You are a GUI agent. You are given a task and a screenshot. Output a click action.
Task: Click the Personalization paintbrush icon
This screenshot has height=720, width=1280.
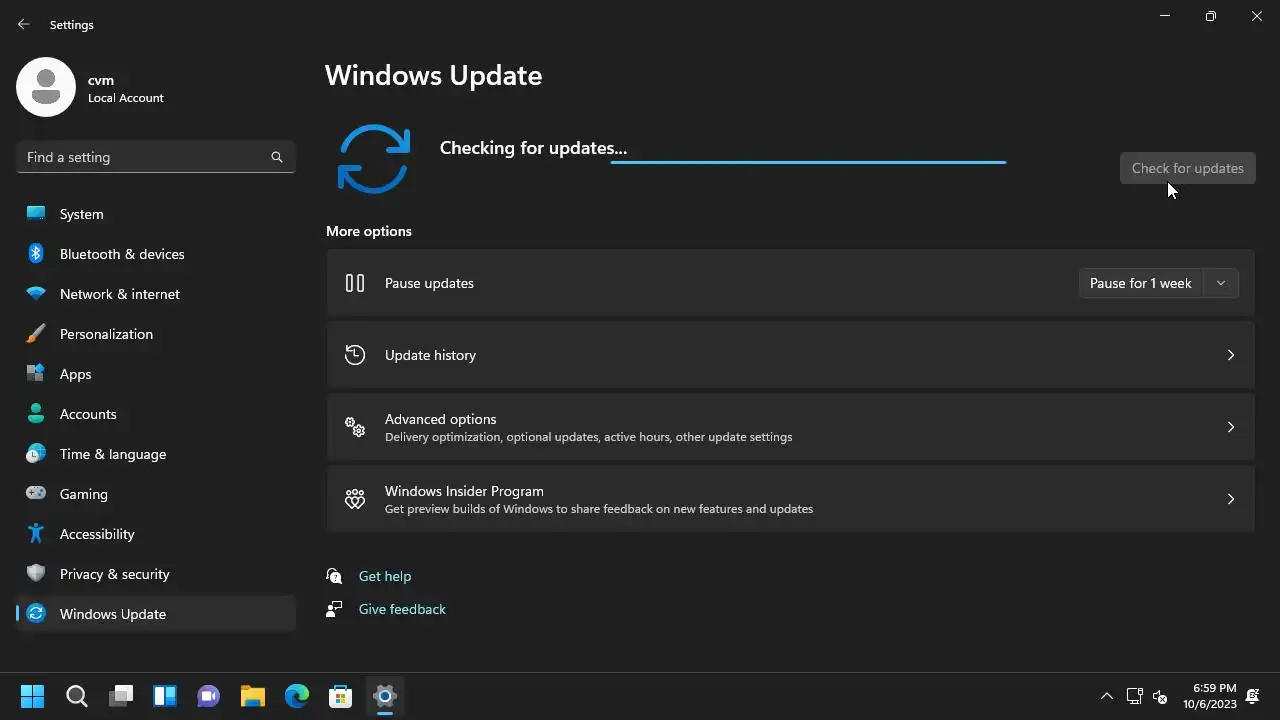pos(36,334)
